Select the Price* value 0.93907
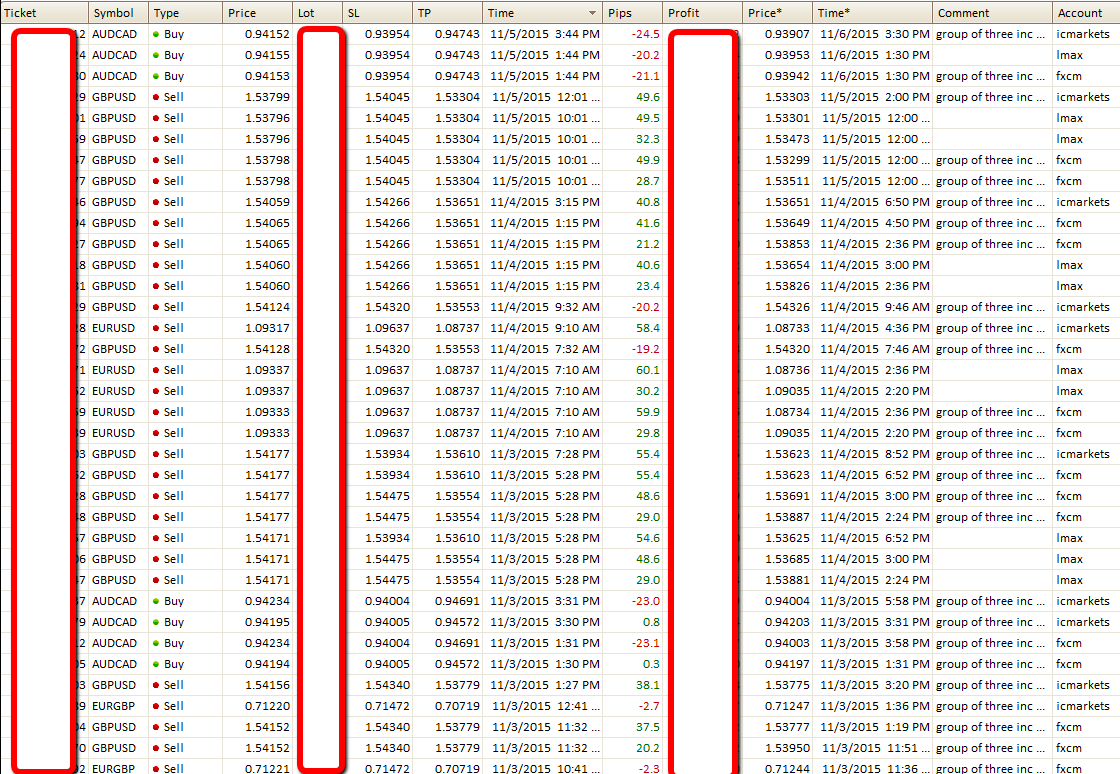Screen dimensions: 1120x774 pyautogui.click(x=787, y=34)
